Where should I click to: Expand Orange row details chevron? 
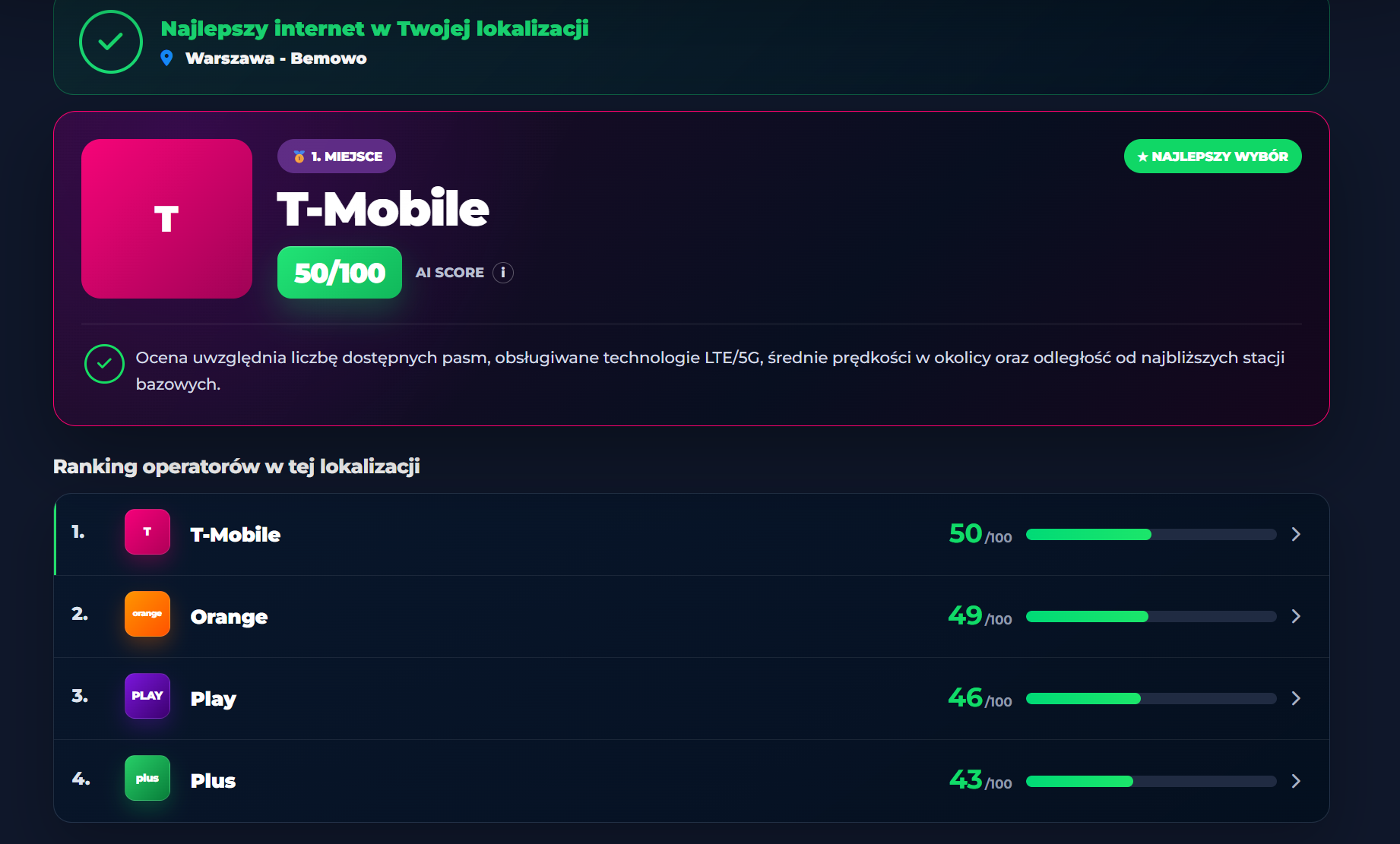(x=1296, y=616)
